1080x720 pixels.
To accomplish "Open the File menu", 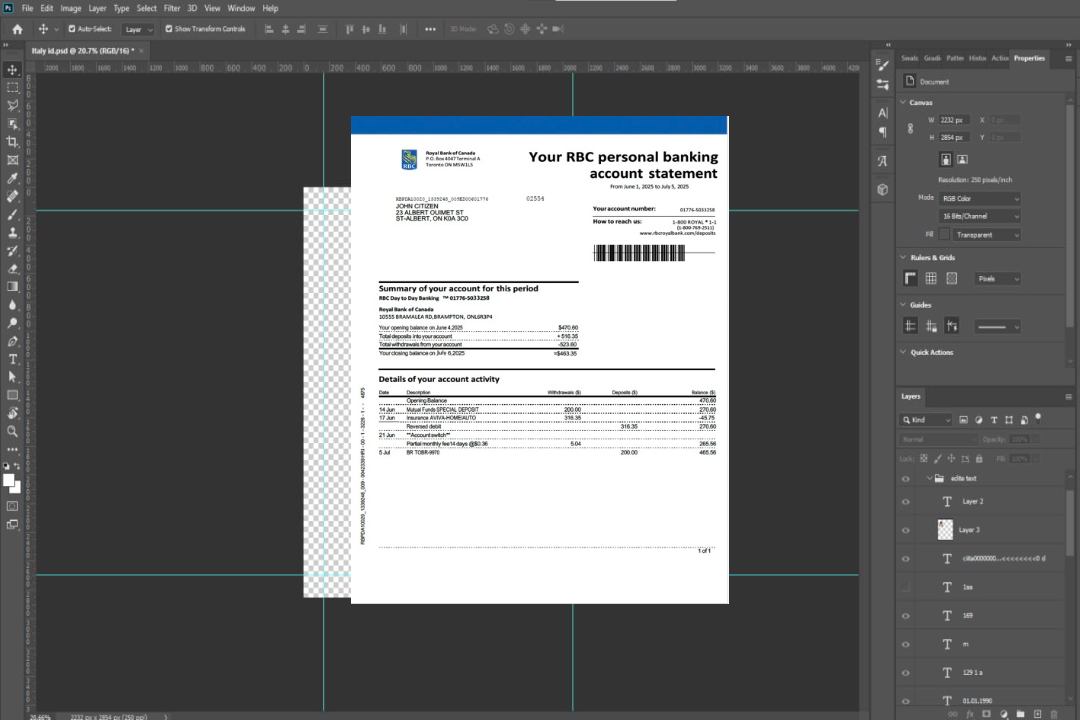I will [x=28, y=8].
